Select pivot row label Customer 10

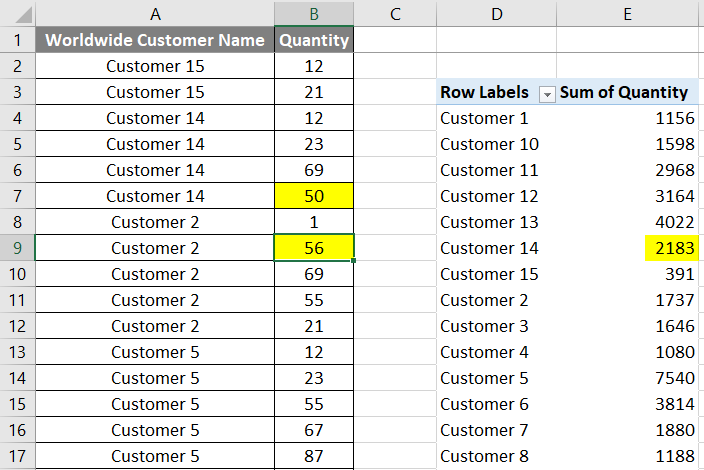(497, 144)
